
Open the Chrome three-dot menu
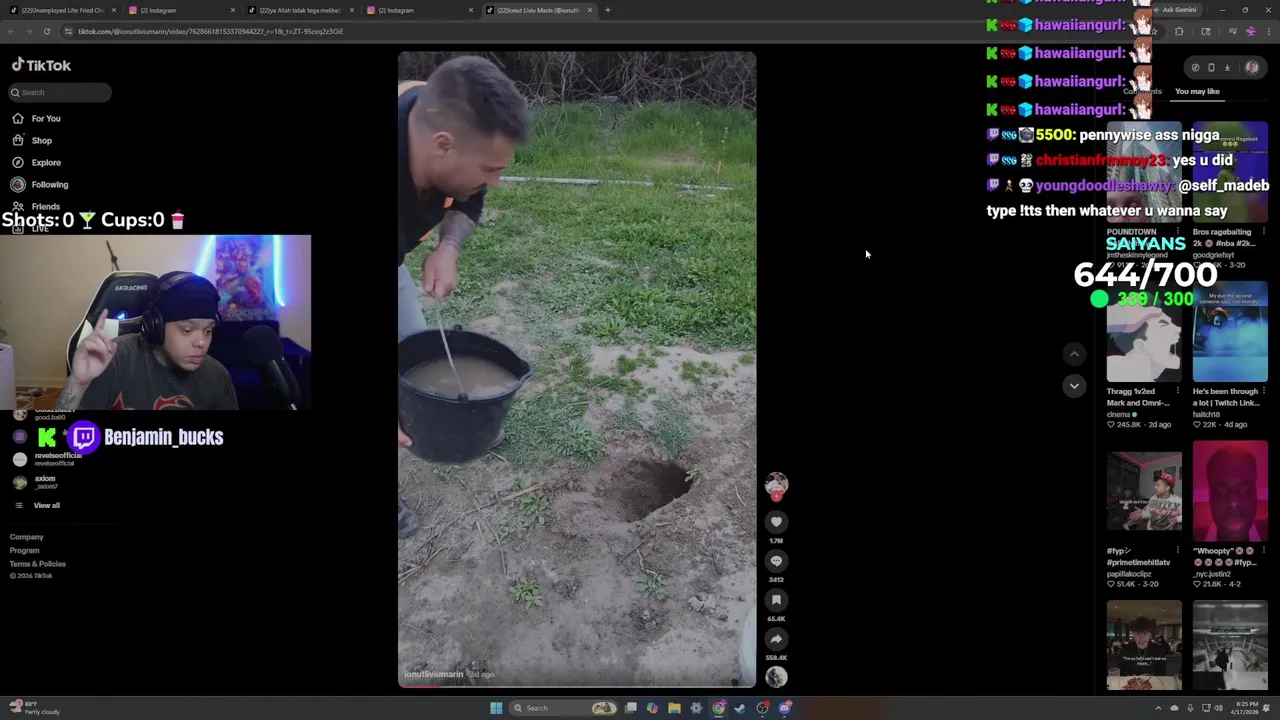point(1269,31)
